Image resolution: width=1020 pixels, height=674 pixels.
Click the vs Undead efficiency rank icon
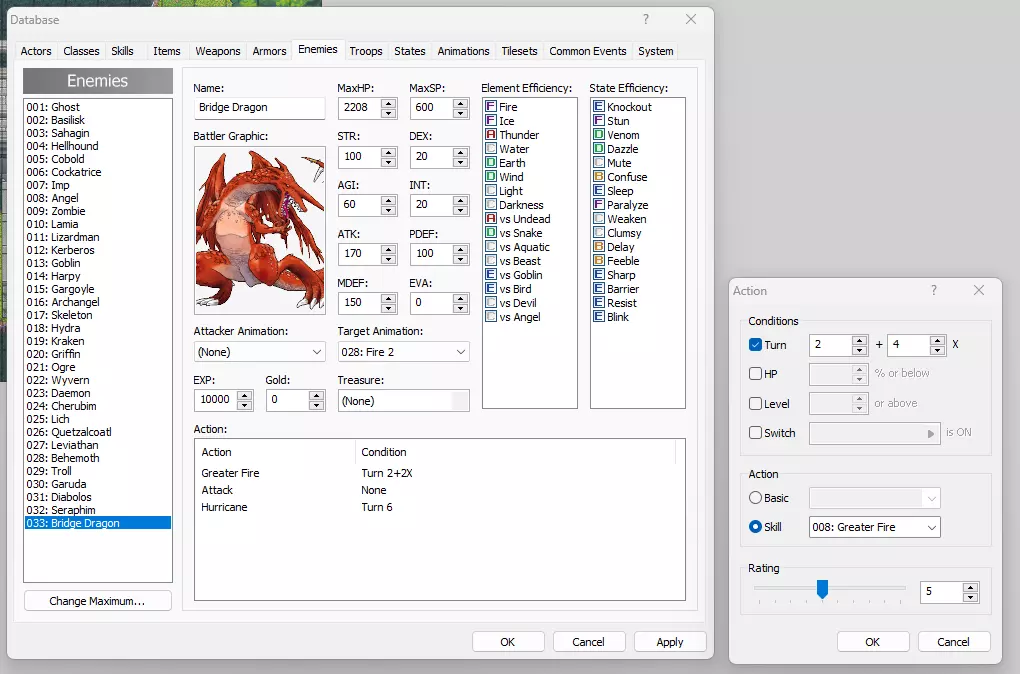(x=491, y=219)
